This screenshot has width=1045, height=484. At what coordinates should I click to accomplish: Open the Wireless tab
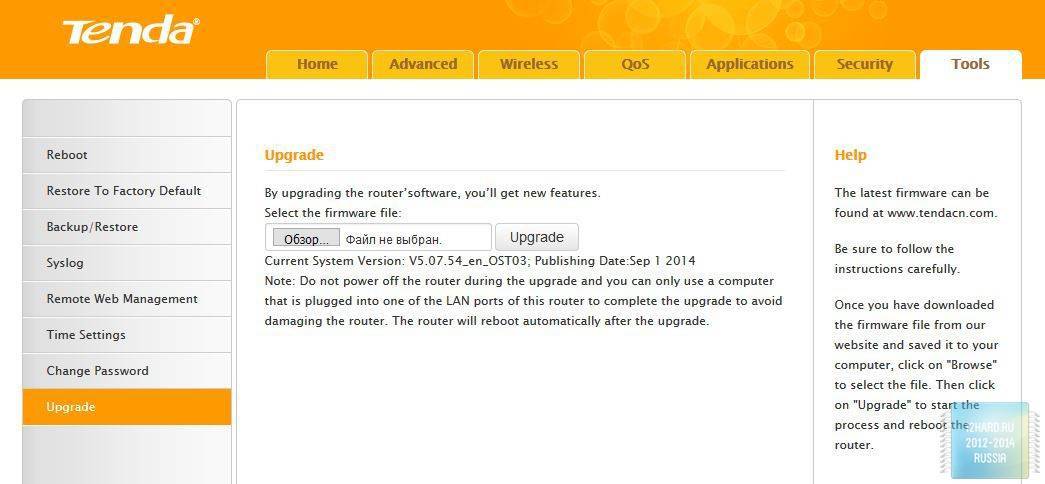(529, 65)
